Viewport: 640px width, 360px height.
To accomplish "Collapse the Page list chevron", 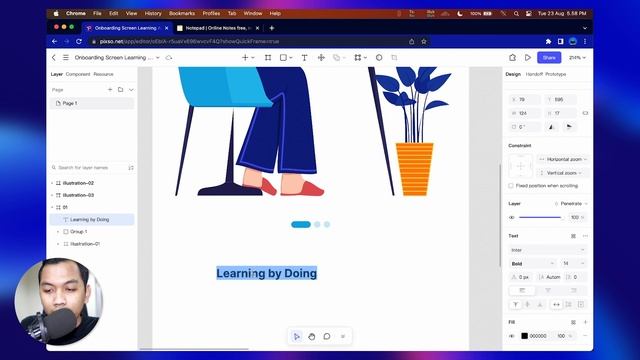I will 131,89.
